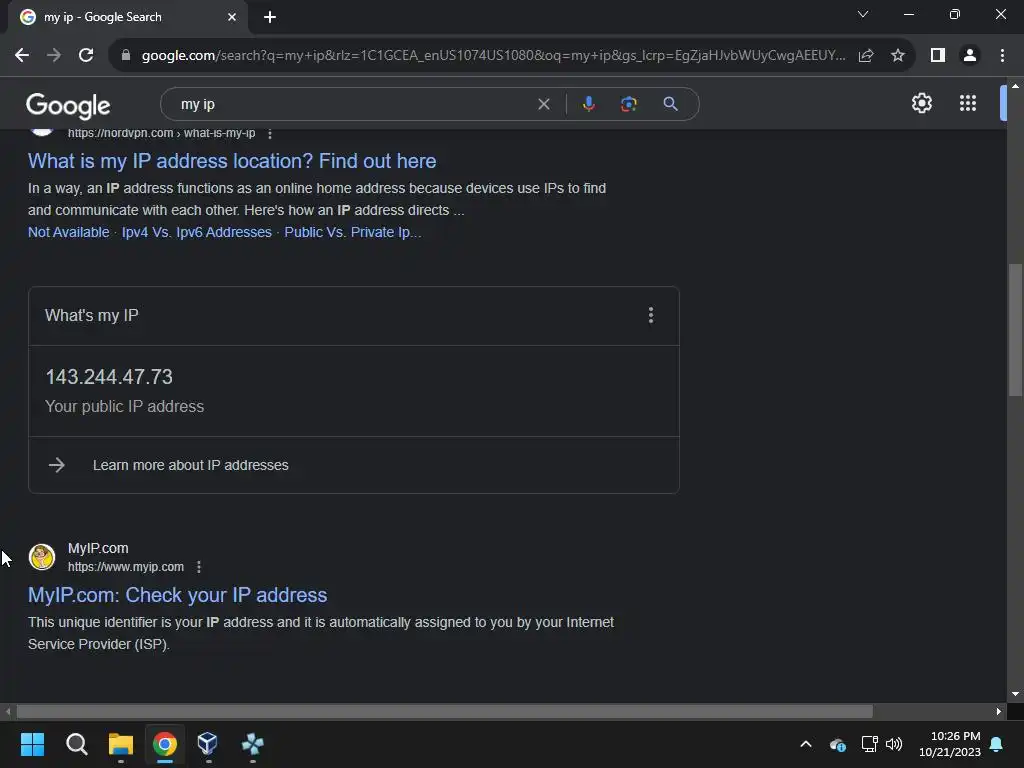Click the forward navigation arrow
Screen dimensions: 1024x768
pos(54,56)
